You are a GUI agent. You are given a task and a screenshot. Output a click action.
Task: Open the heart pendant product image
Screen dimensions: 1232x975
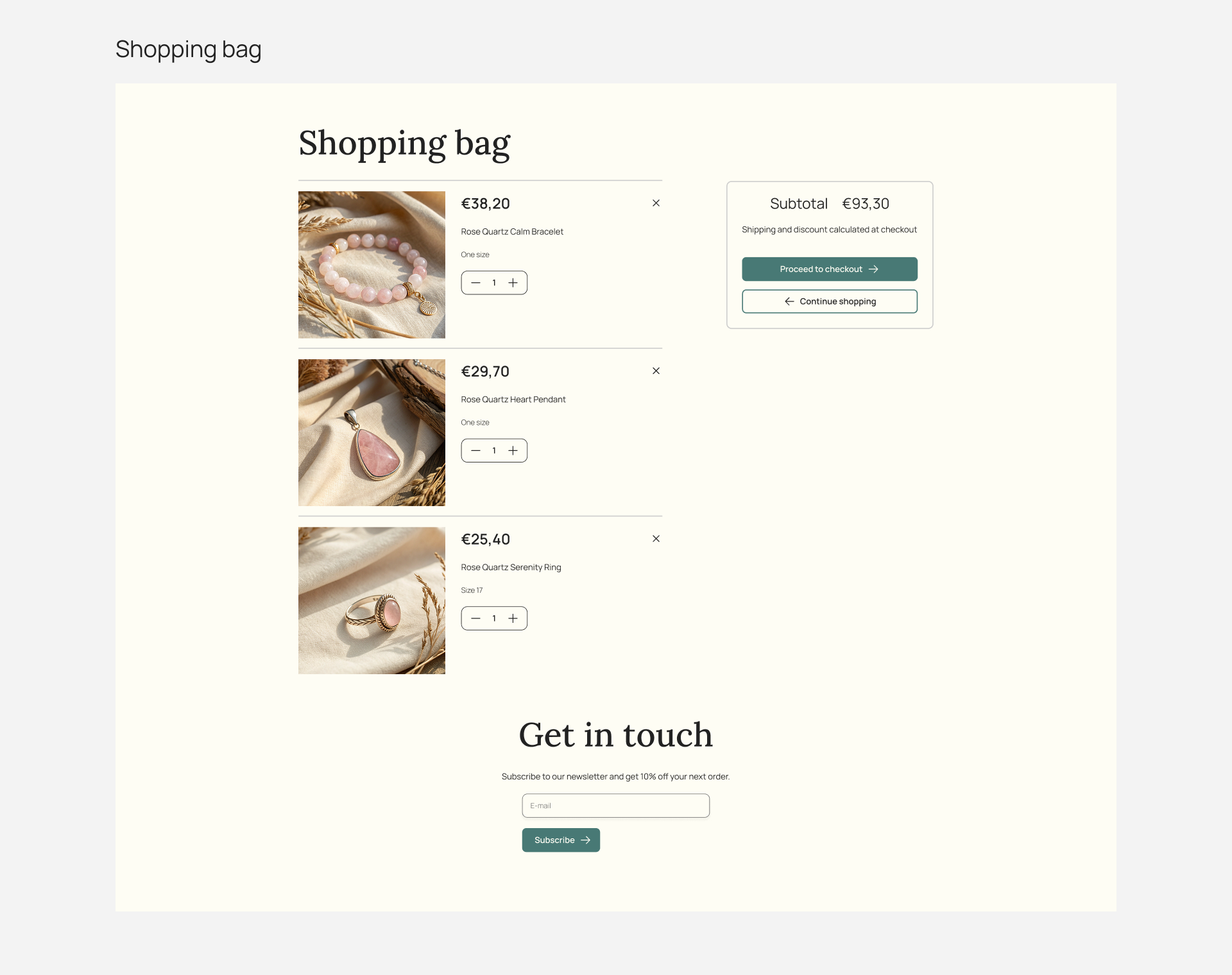tap(372, 432)
